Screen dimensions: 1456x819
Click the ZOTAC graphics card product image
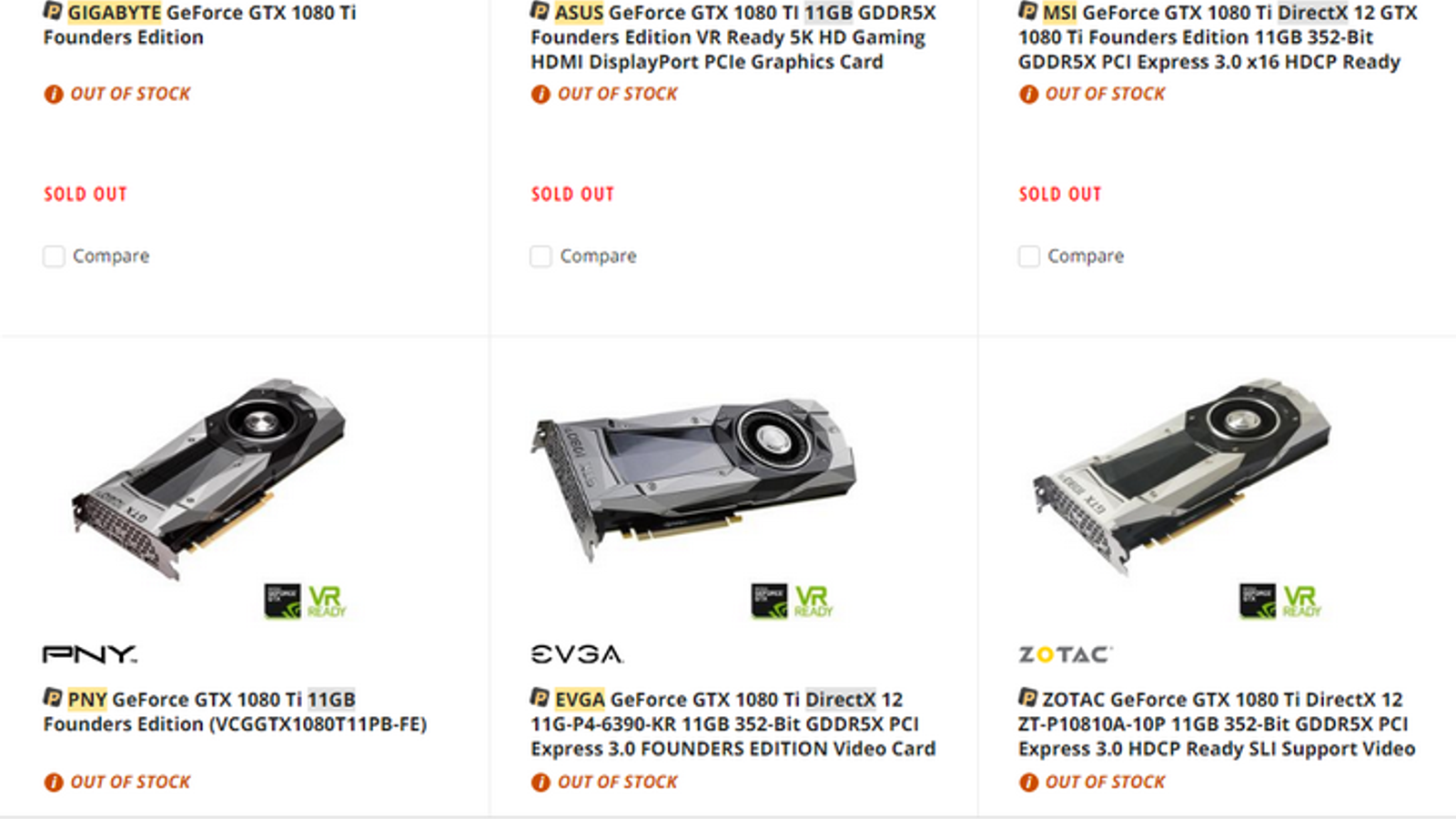[1181, 475]
